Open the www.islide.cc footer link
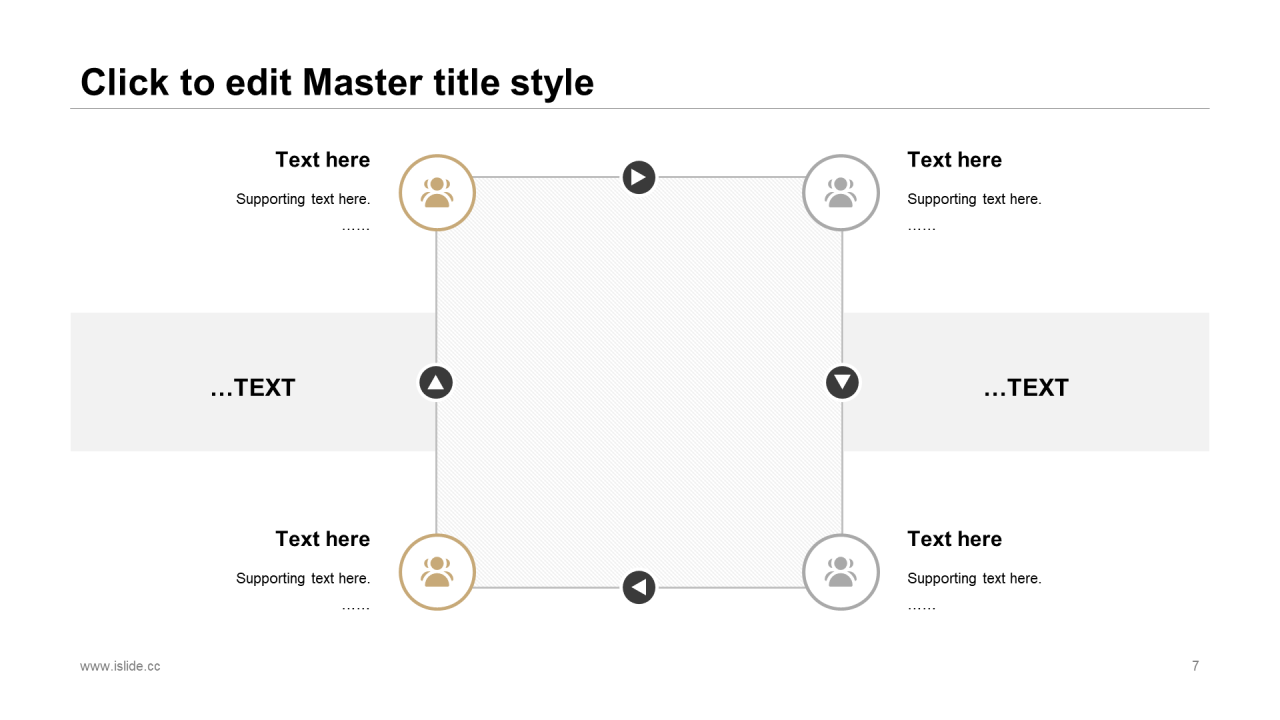This screenshot has width=1280, height=720. point(120,666)
